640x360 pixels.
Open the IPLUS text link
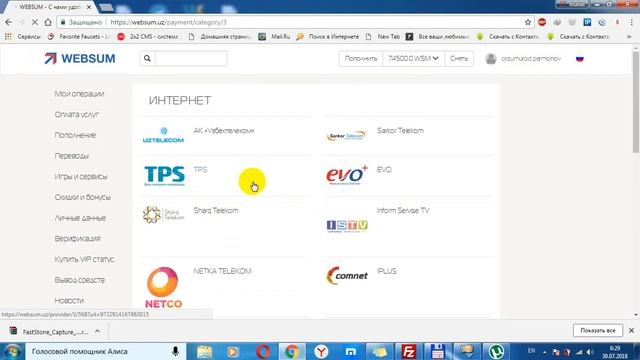387,271
